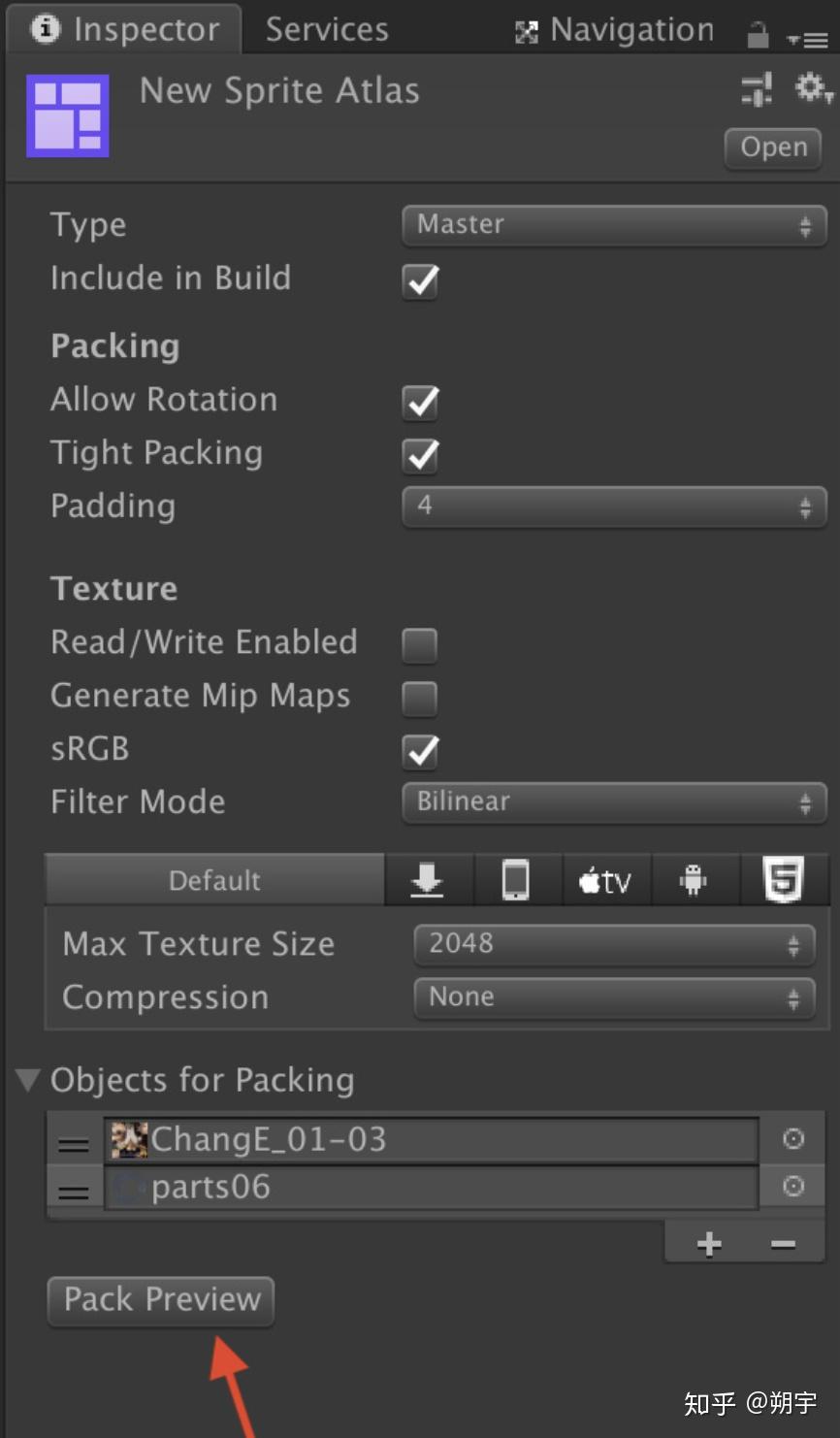Click the Open button for the atlas
Screen dimensions: 840x1438
[772, 147]
